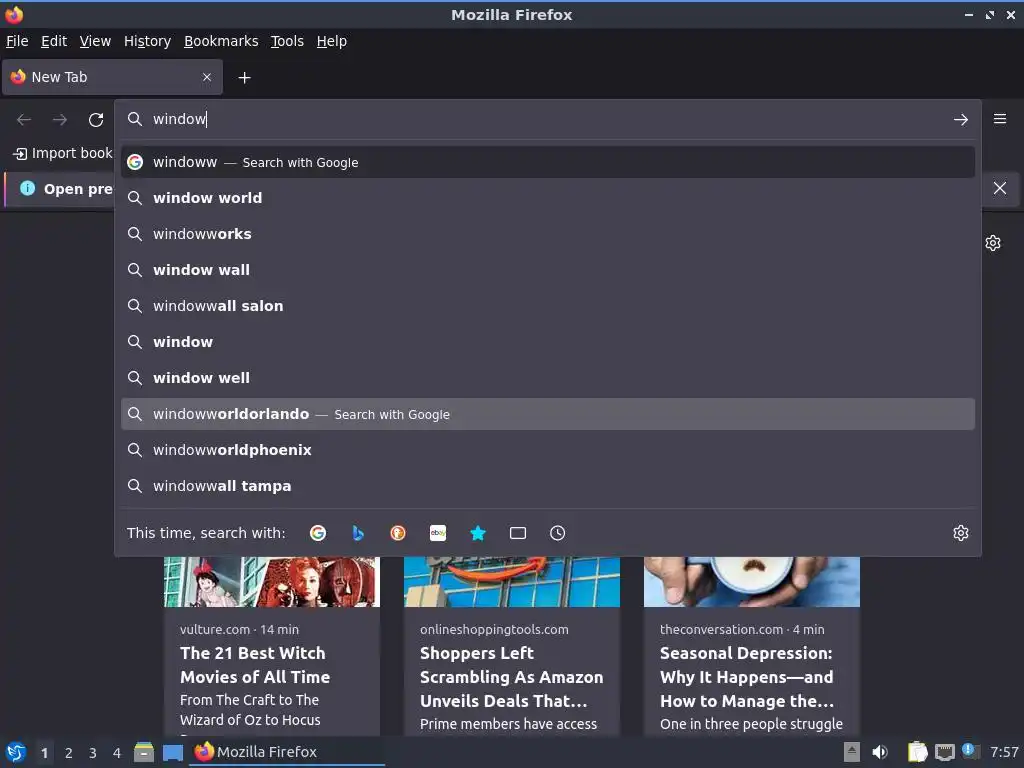The width and height of the screenshot is (1024, 768).
Task: Open the History menu
Action: [148, 41]
